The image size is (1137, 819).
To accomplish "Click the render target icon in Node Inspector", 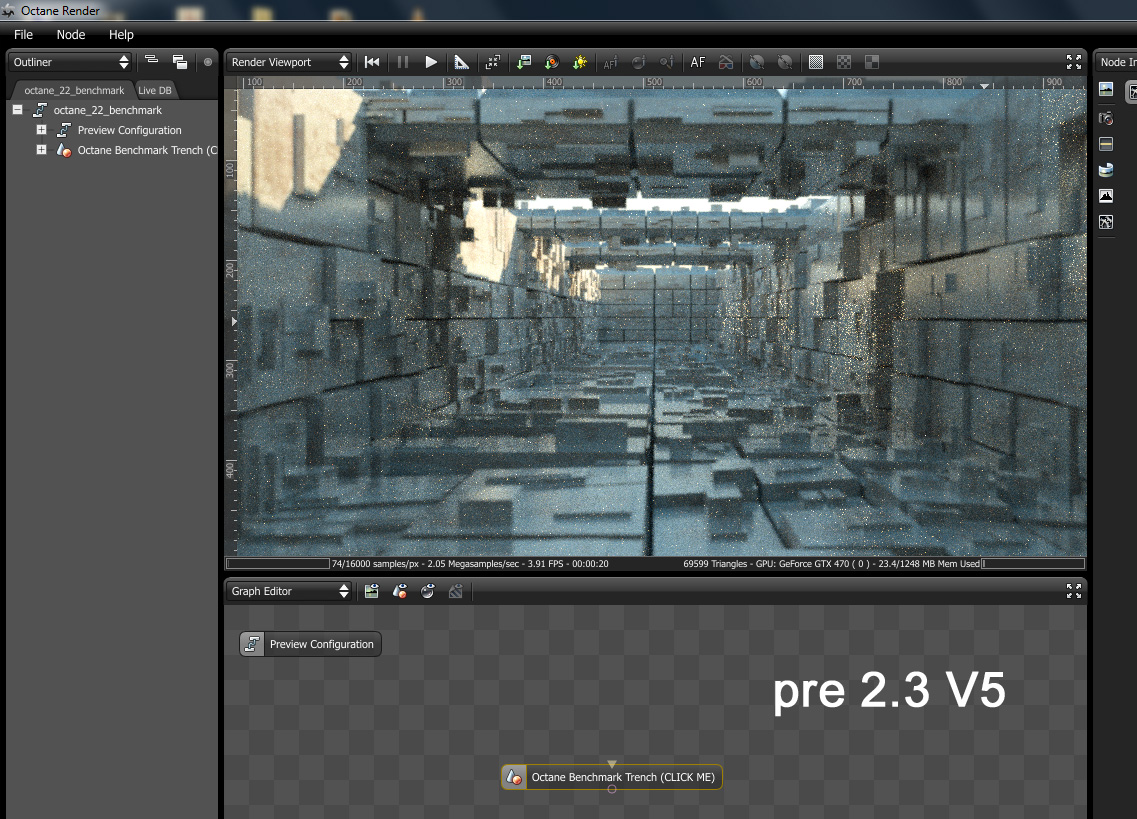I will click(x=1106, y=222).
